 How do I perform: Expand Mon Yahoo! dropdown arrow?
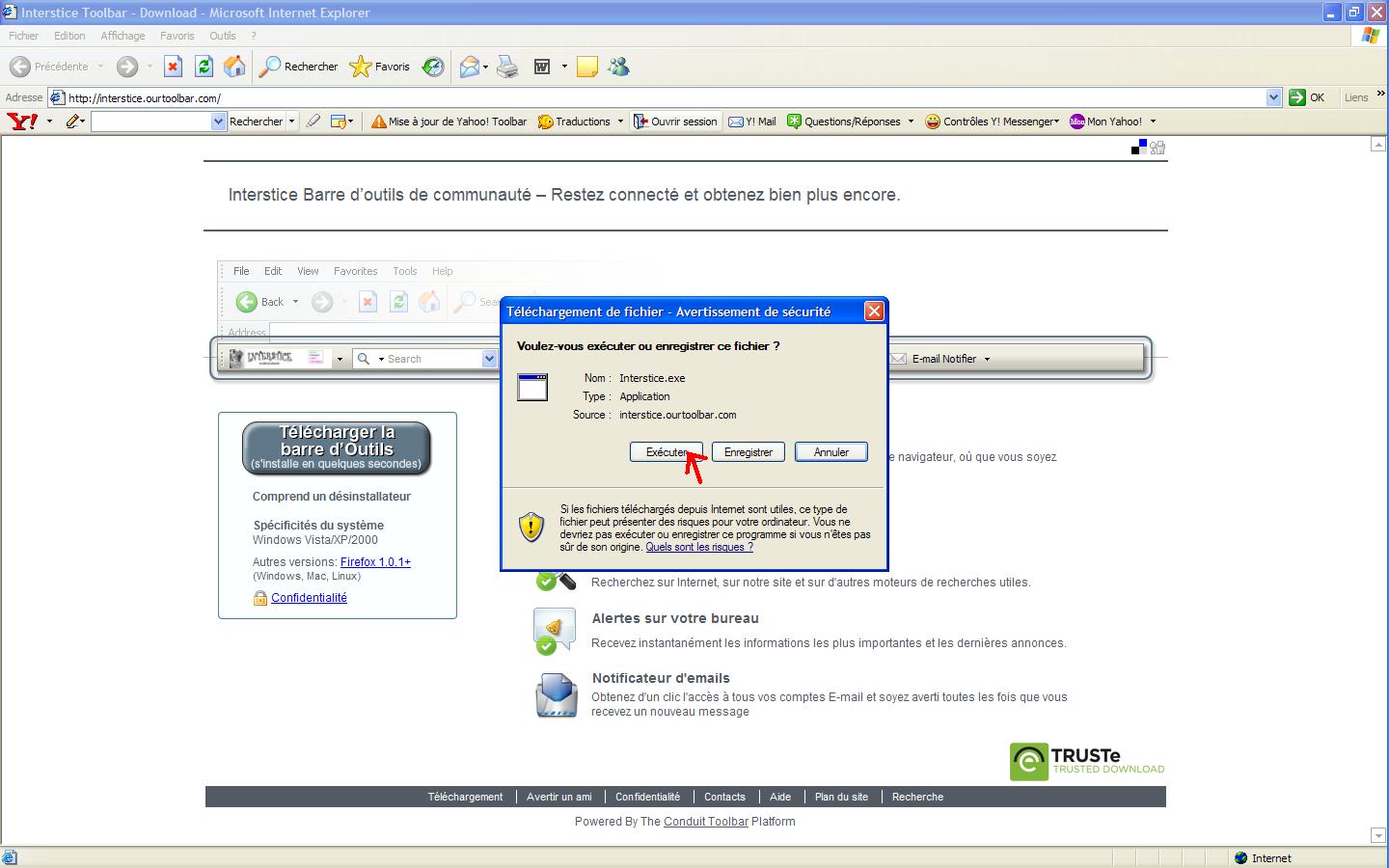click(x=1153, y=122)
